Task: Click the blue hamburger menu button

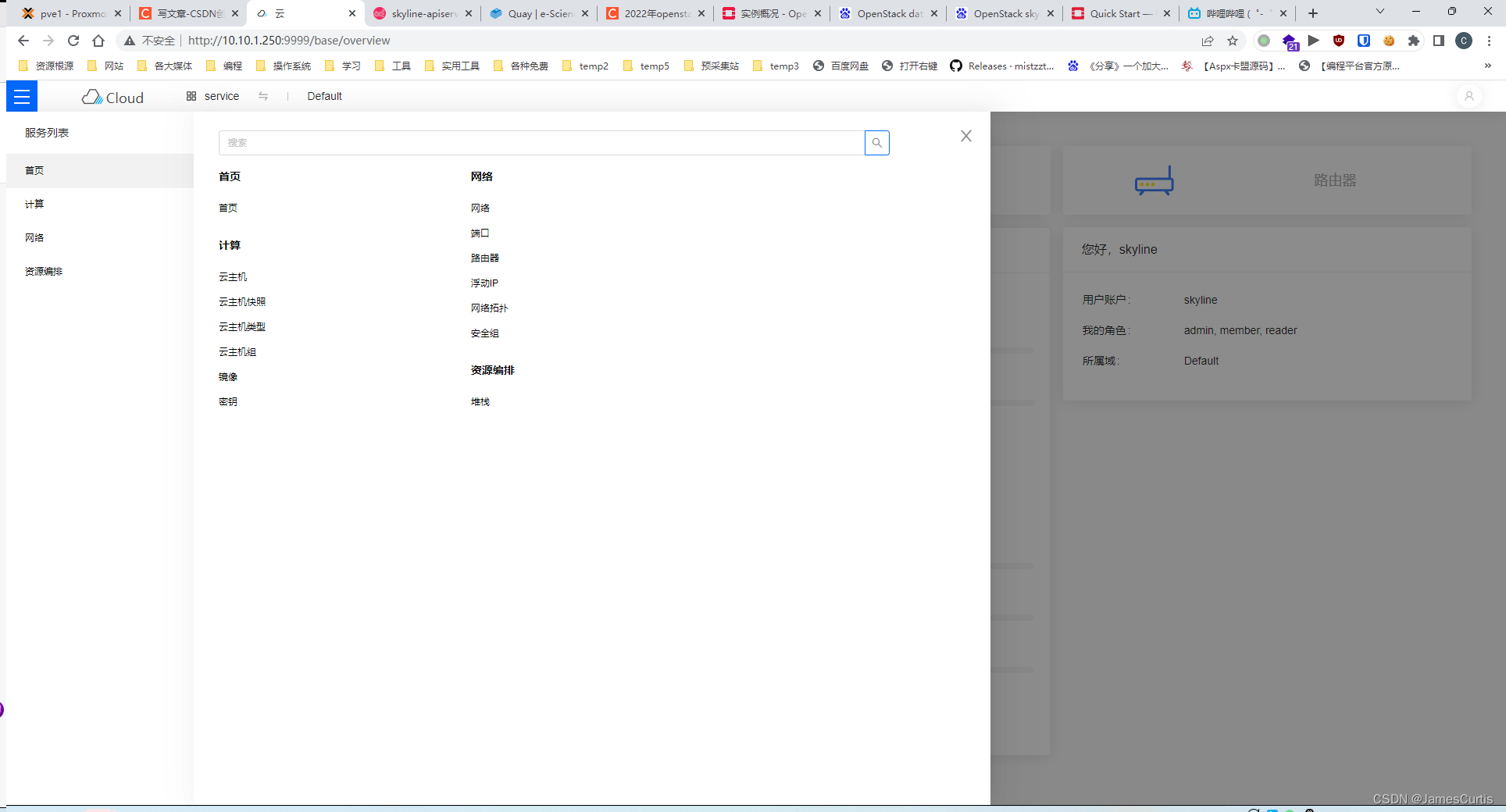Action: (x=22, y=97)
